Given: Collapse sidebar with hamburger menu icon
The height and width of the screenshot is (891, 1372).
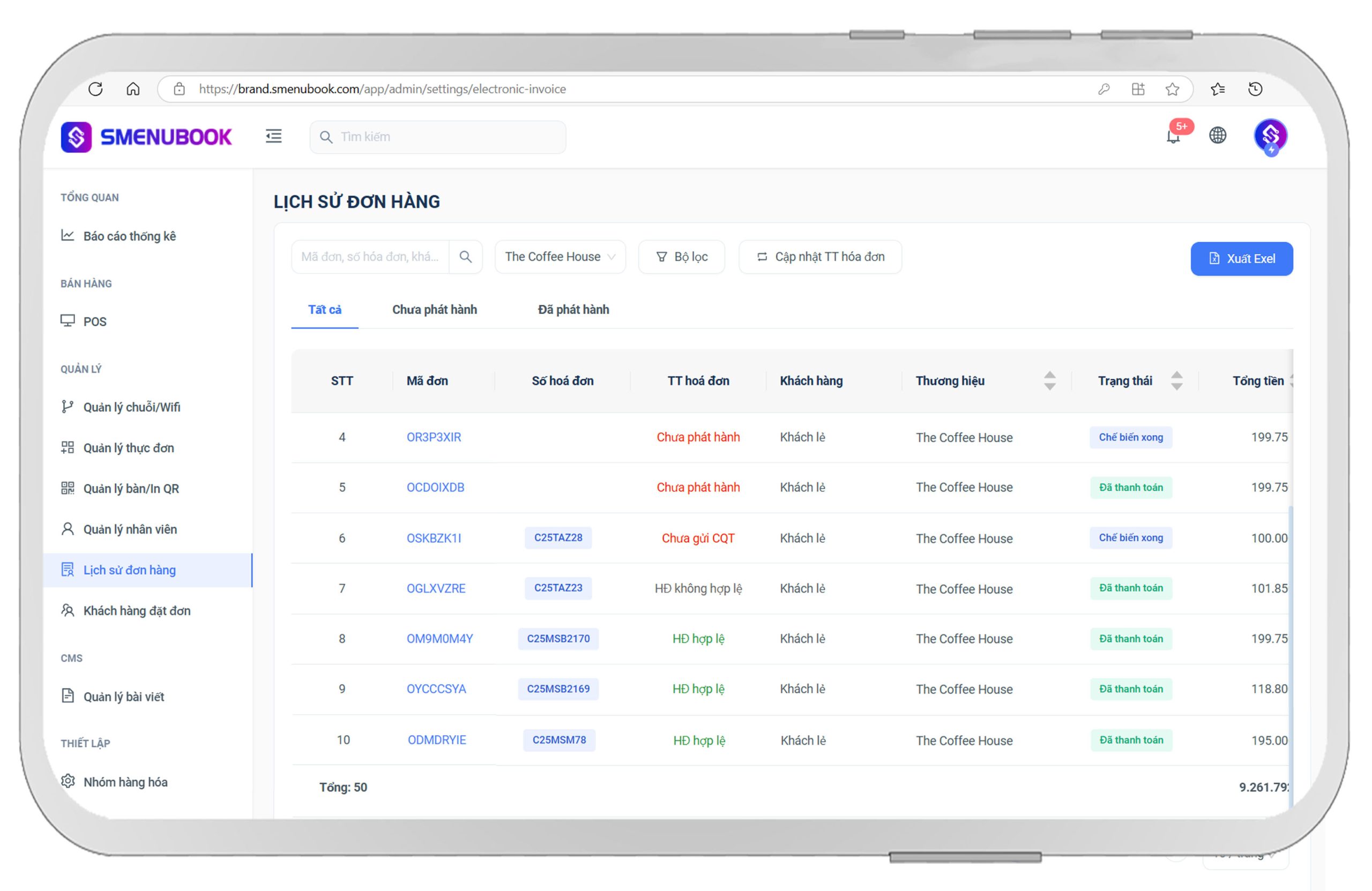Looking at the screenshot, I should pos(273,136).
